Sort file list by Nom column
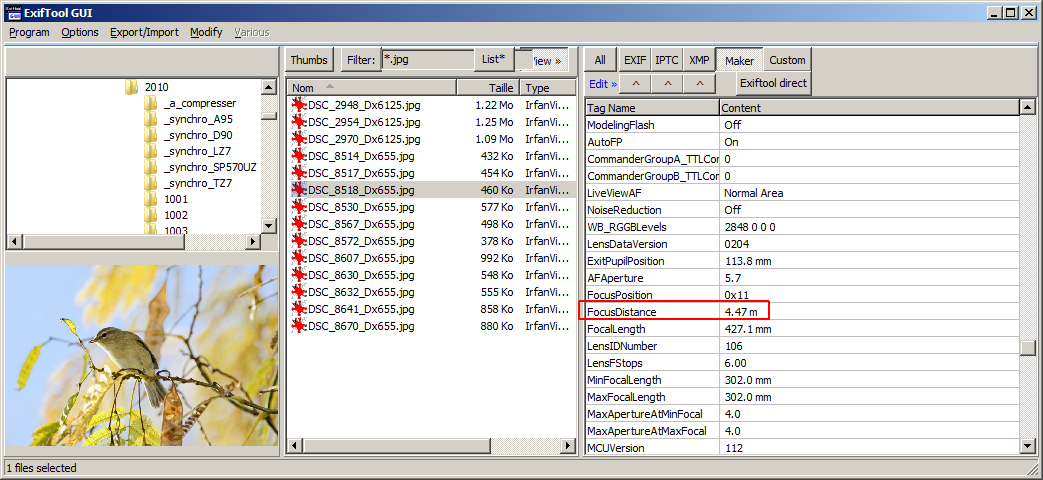This screenshot has height=480, width=1043. [x=372, y=88]
